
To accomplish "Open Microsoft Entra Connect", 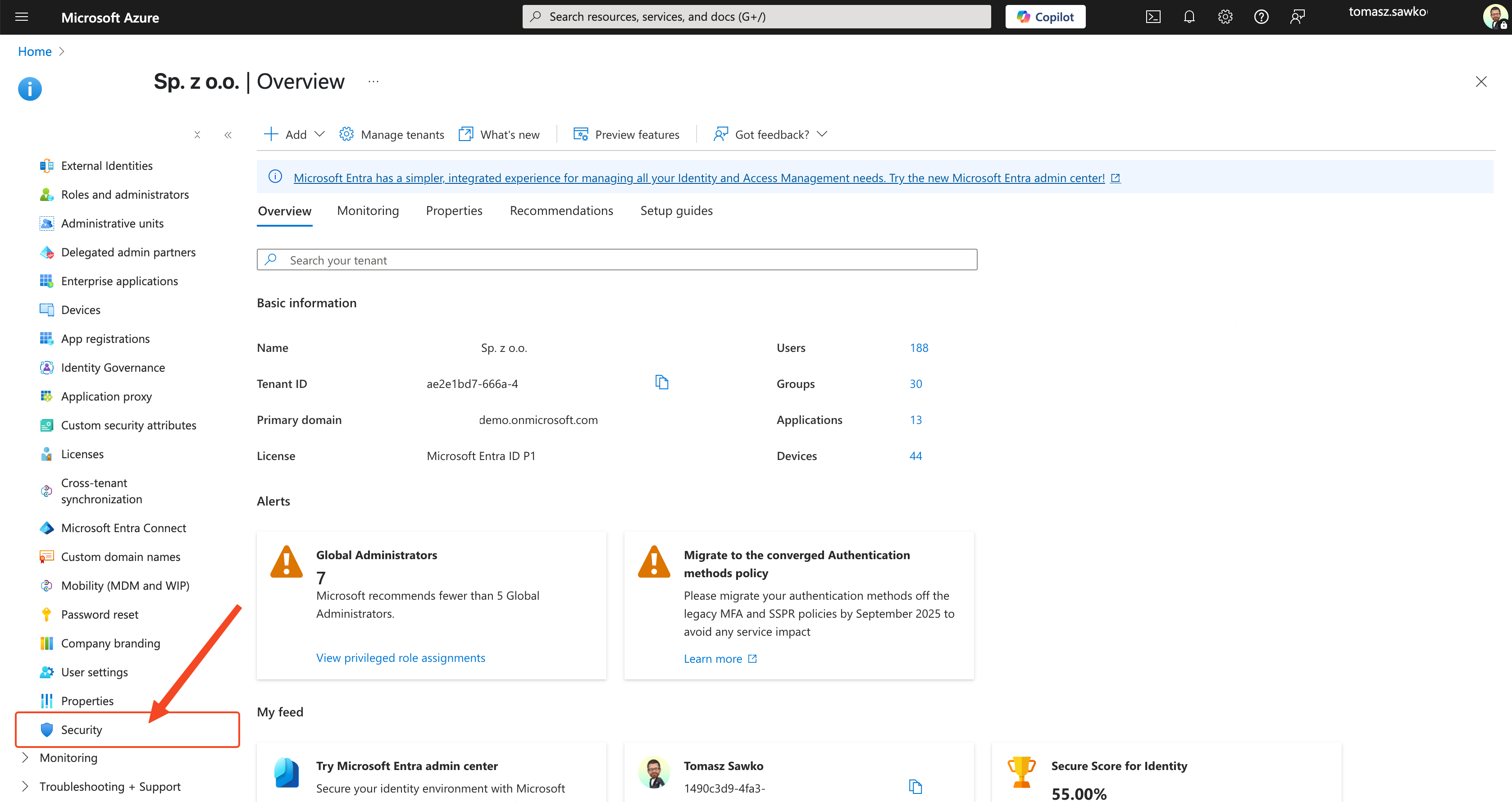I will click(x=123, y=528).
